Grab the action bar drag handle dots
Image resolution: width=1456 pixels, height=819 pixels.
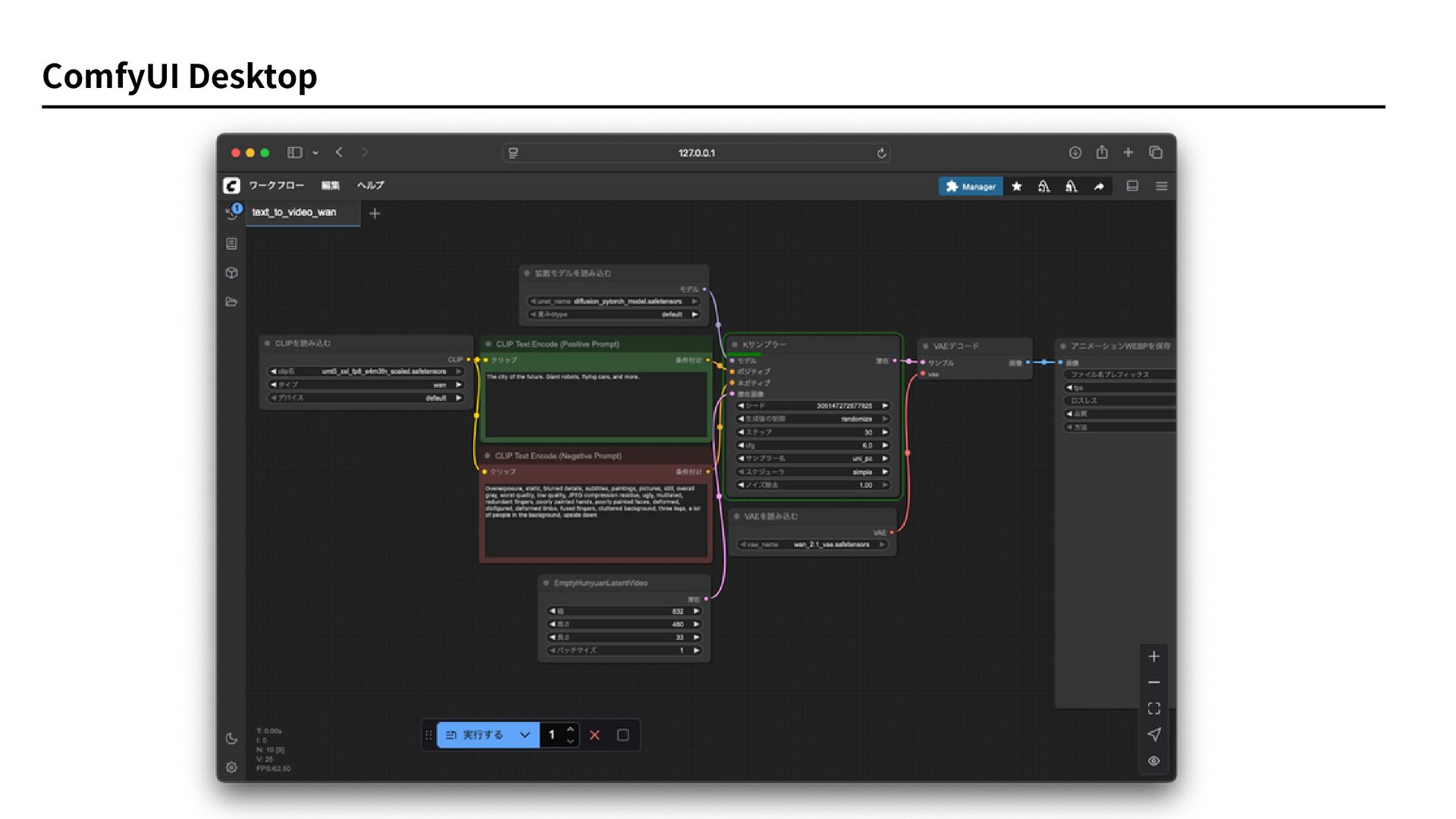pos(428,735)
